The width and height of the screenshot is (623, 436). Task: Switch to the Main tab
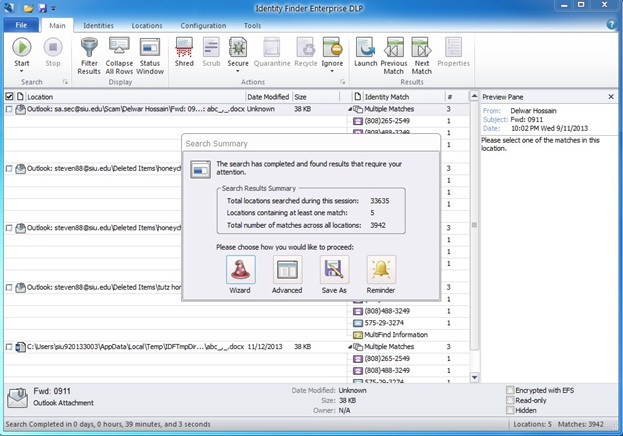(x=57, y=25)
